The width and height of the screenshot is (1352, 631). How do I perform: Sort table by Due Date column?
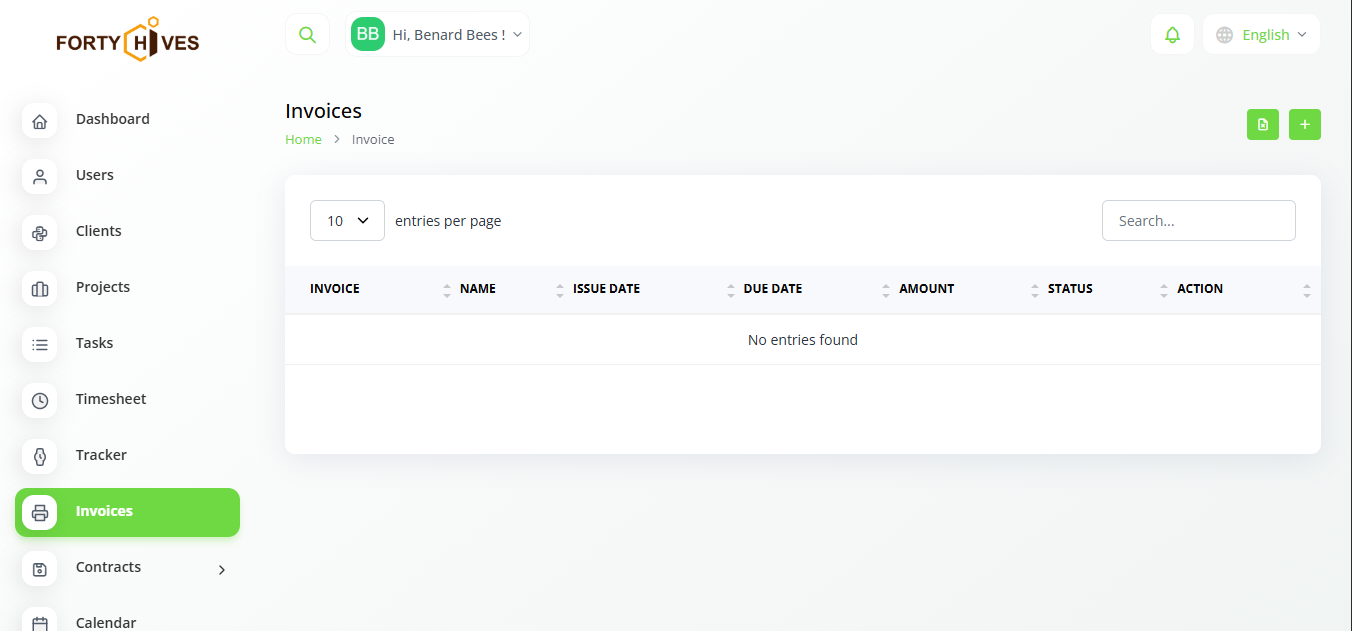773,289
